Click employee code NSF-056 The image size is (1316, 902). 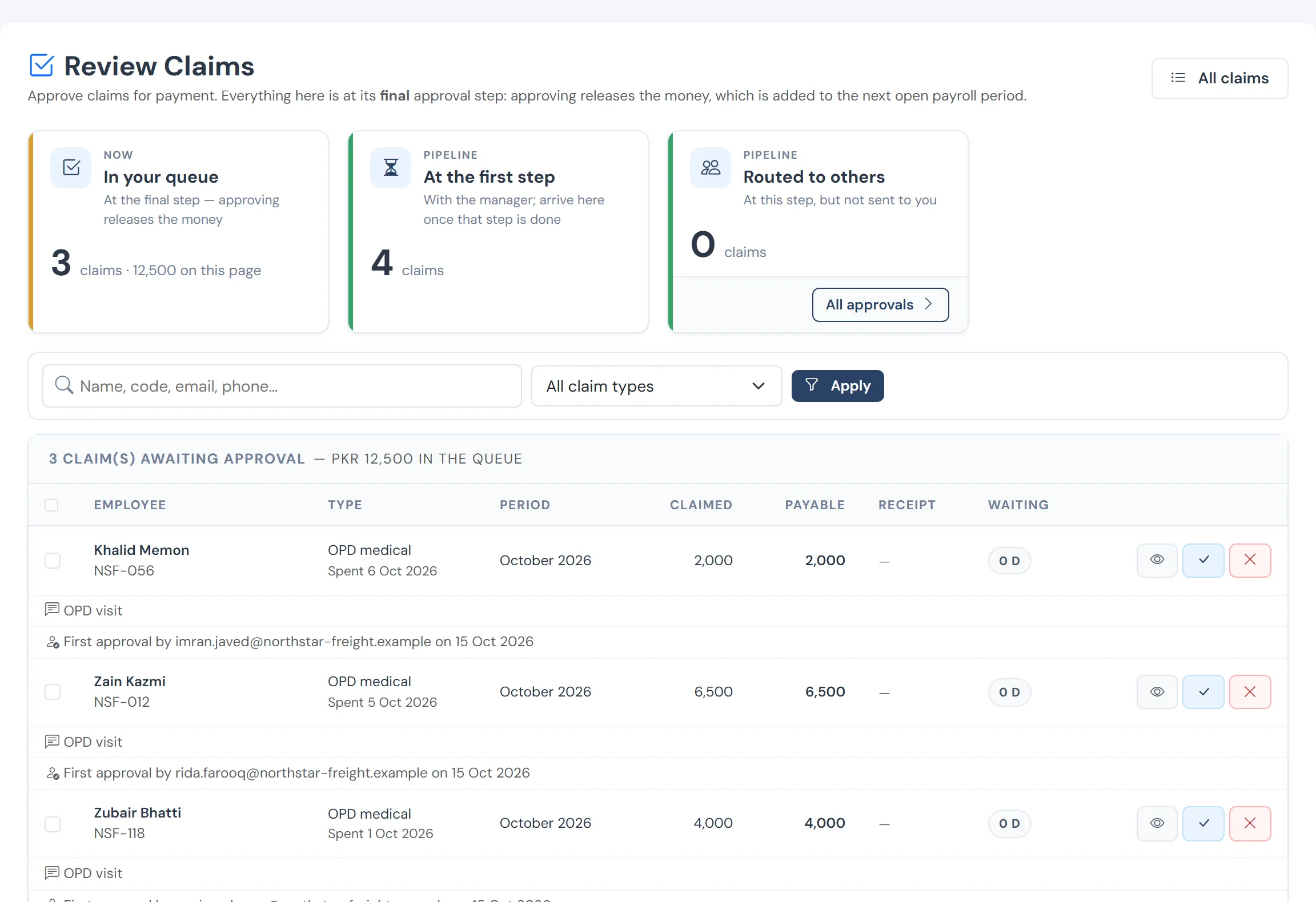tap(124, 571)
